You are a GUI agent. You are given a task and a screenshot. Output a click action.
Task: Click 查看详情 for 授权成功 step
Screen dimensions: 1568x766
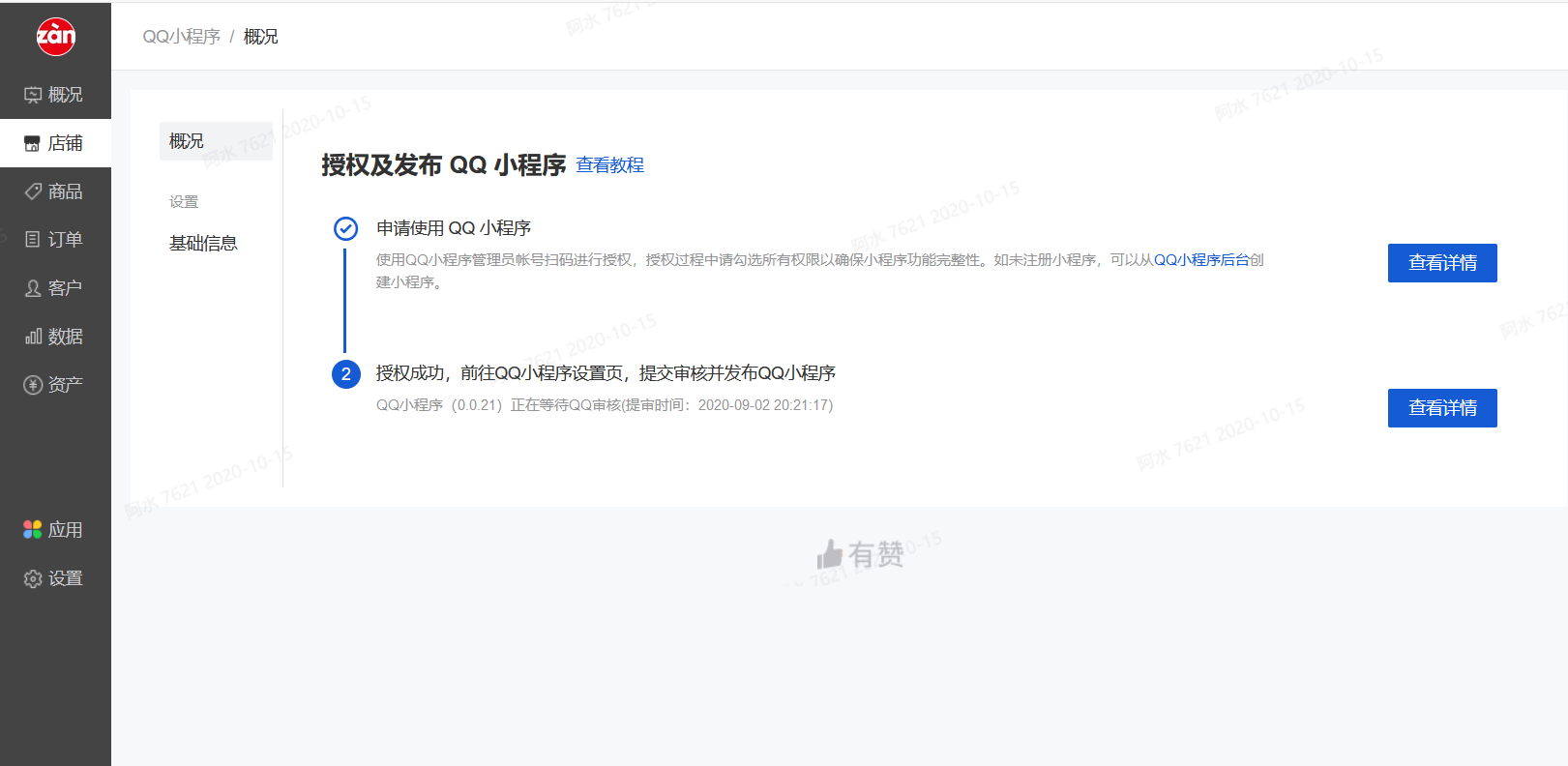click(1442, 408)
